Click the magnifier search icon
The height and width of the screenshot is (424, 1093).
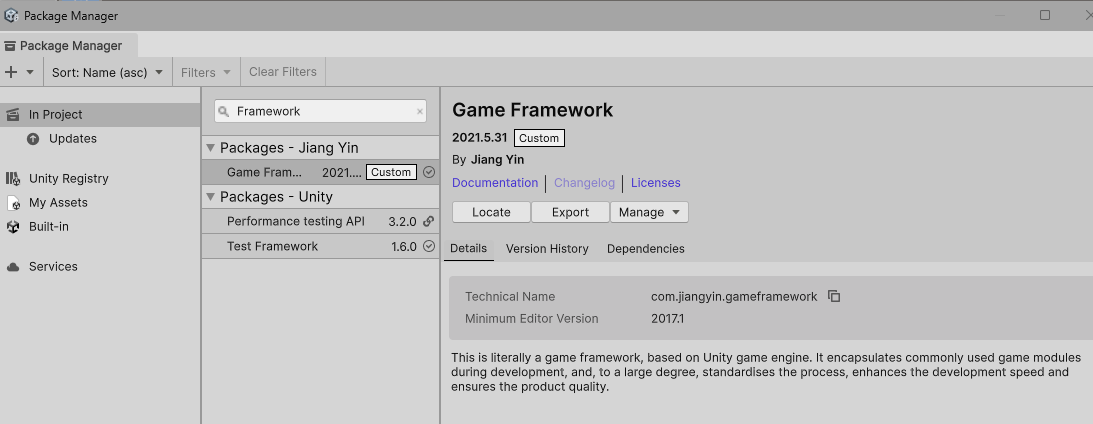pyautogui.click(x=223, y=112)
